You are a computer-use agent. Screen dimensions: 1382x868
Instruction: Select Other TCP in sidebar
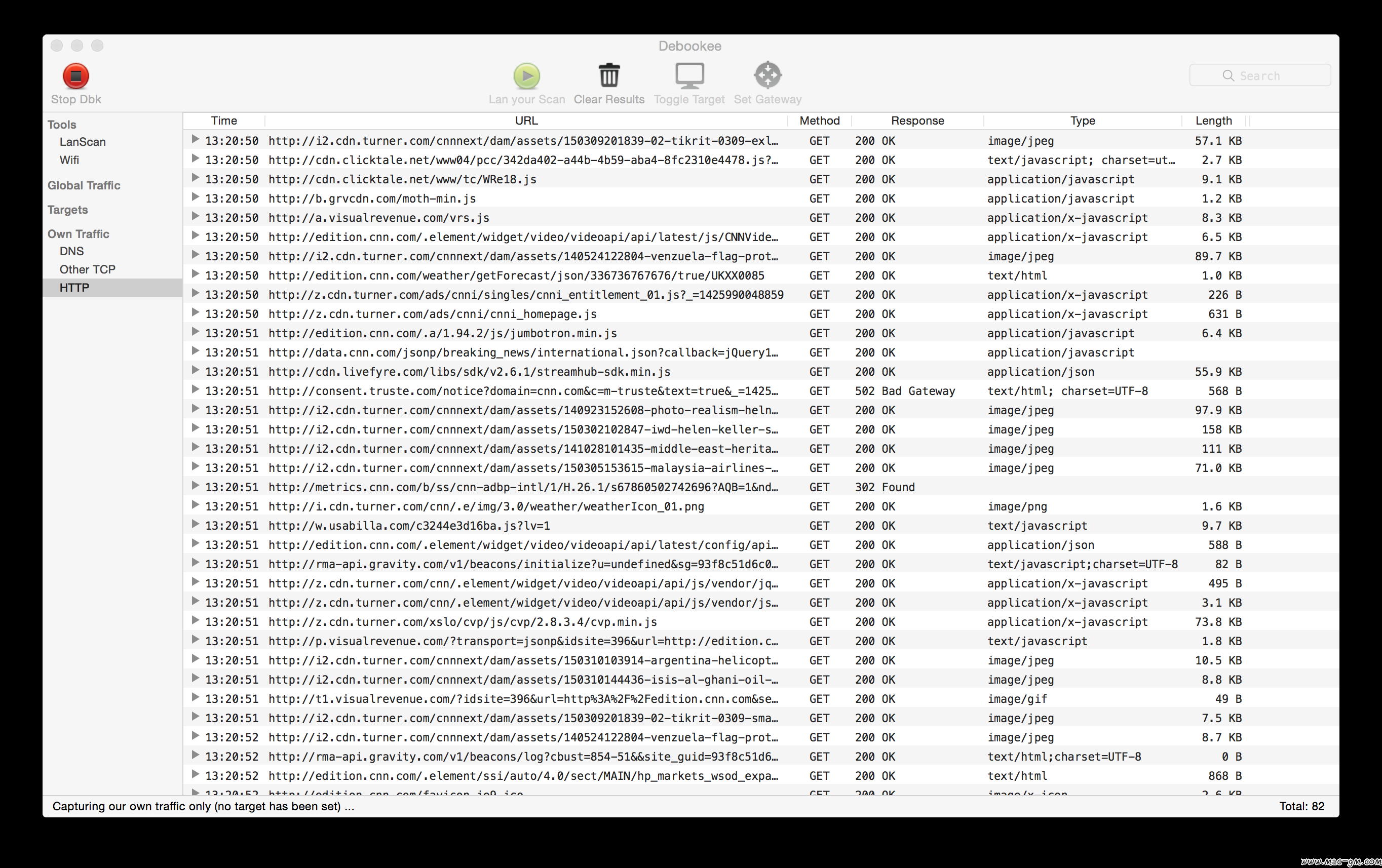tap(87, 269)
